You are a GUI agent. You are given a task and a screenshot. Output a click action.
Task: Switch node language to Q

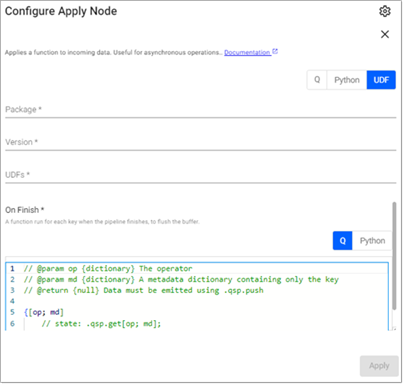[317, 80]
